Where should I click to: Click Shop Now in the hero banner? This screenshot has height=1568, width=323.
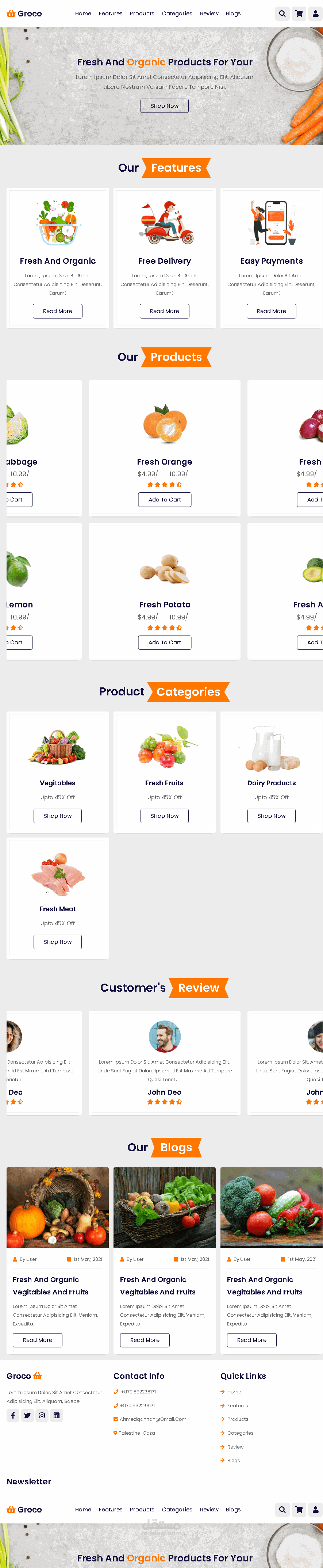(x=164, y=105)
